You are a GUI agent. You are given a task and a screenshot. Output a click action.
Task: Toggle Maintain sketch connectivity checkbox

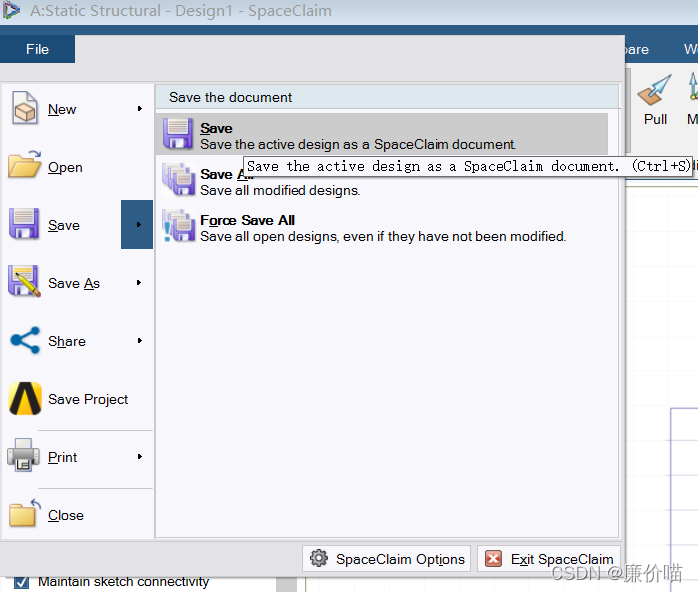click(x=21, y=583)
